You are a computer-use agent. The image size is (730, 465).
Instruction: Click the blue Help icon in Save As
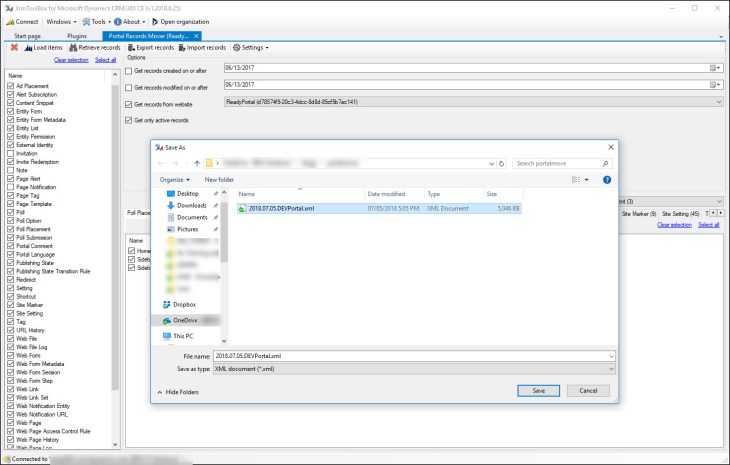tap(607, 180)
